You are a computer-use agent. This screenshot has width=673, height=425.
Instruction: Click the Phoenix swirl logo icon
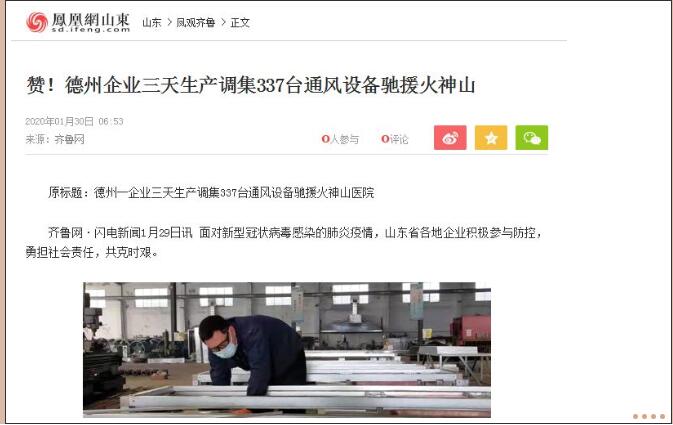pyautogui.click(x=37, y=22)
